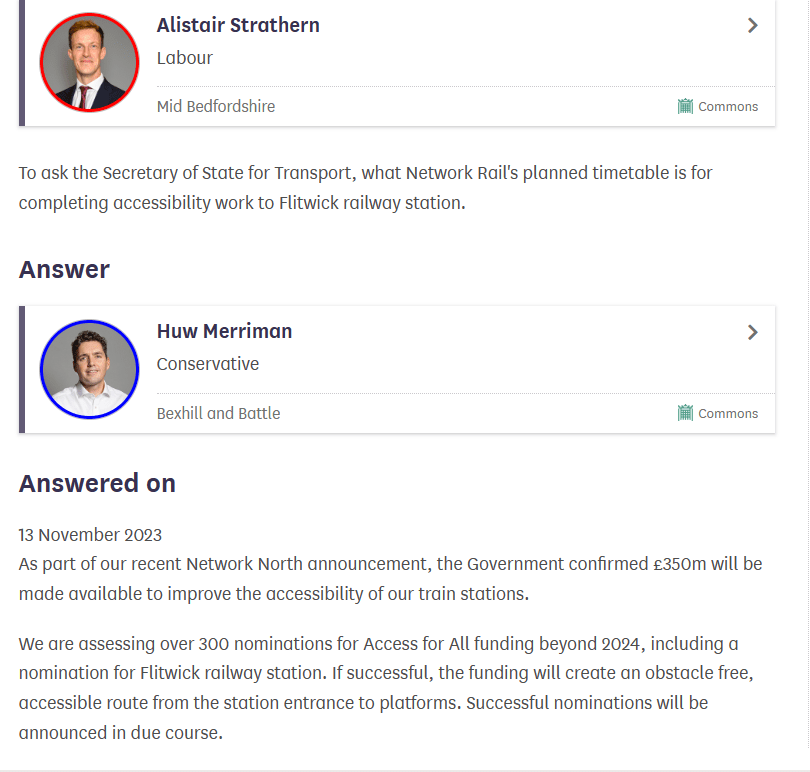
Task: Click the question text about Flitwick accessibility timetable
Action: [x=365, y=188]
